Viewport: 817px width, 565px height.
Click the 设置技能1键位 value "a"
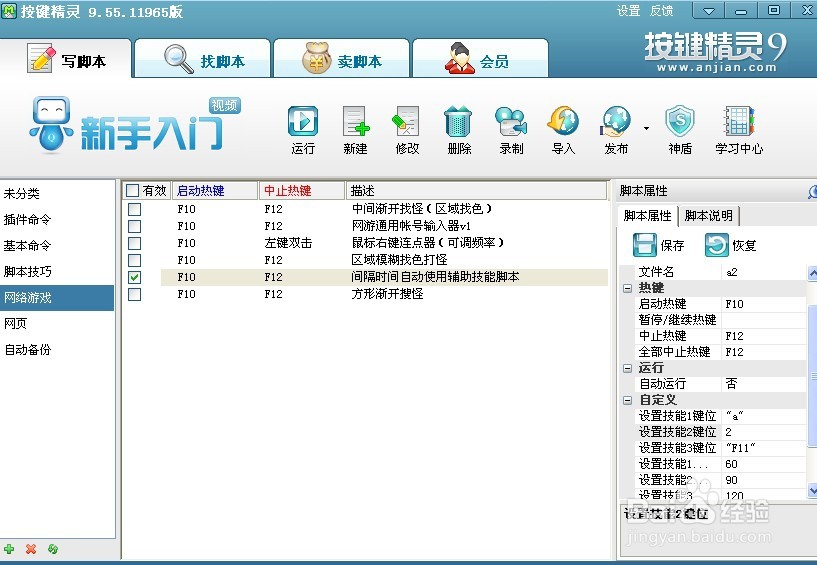coord(764,416)
